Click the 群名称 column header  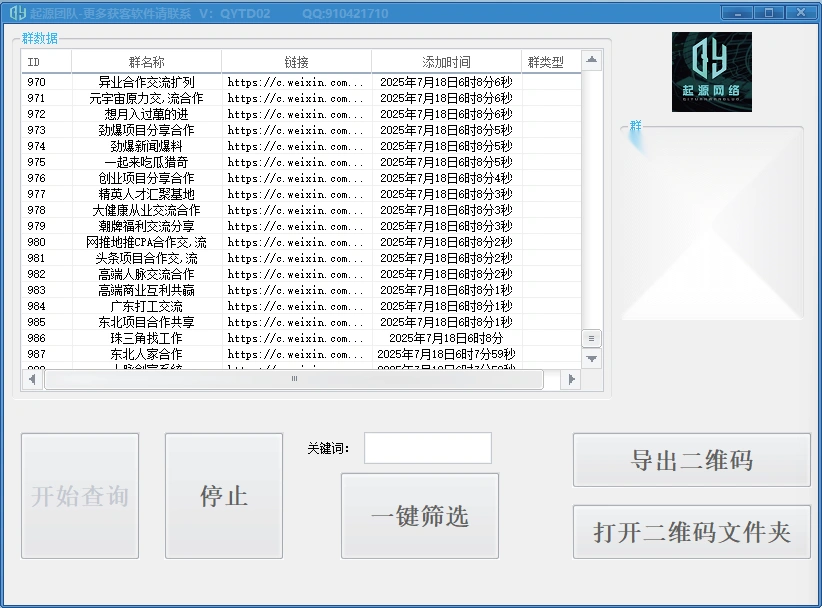(146, 62)
